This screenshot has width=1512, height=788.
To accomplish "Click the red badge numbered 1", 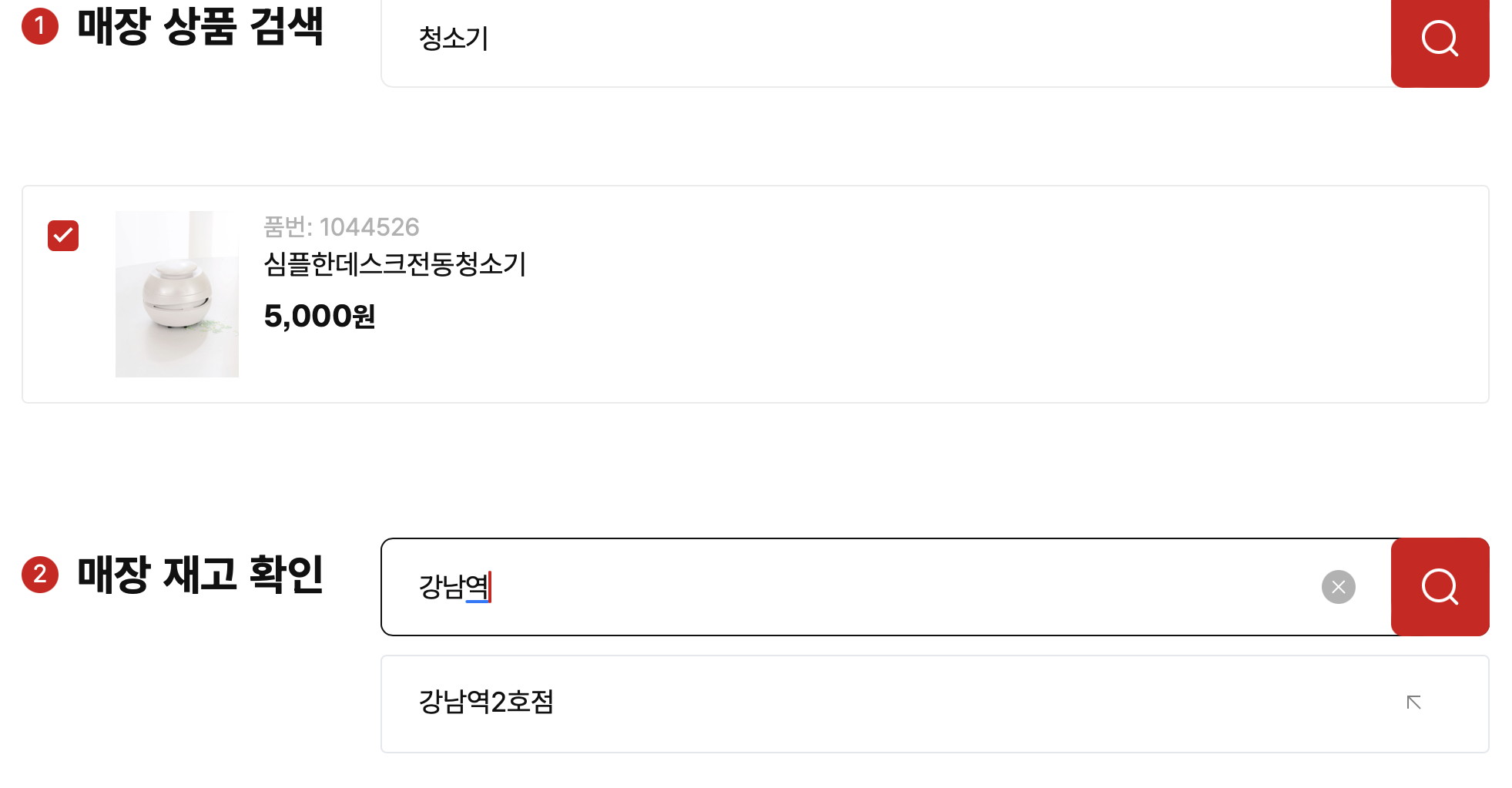I will pos(41,25).
